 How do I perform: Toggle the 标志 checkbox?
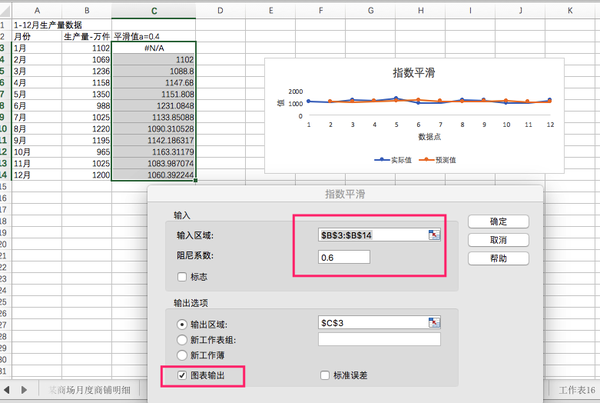pos(182,277)
